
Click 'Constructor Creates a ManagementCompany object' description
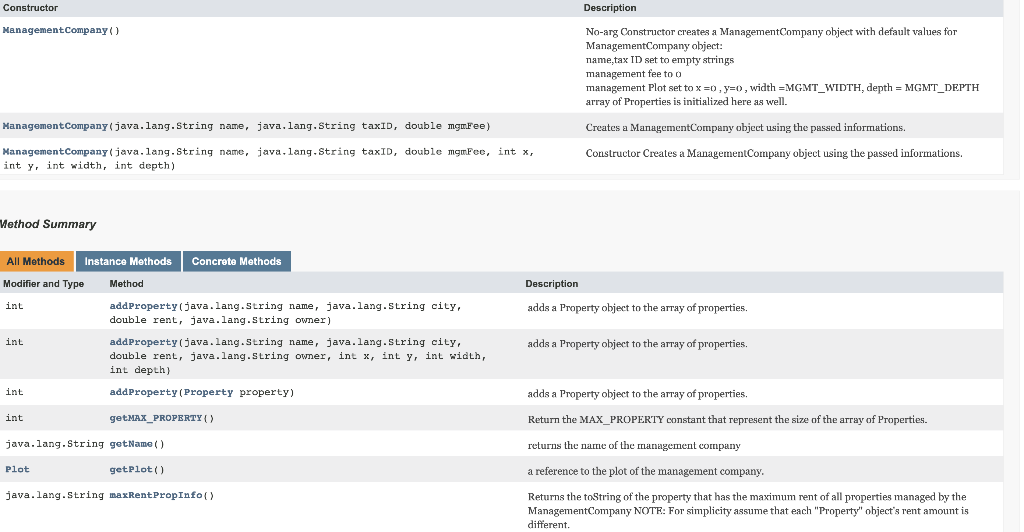click(774, 153)
